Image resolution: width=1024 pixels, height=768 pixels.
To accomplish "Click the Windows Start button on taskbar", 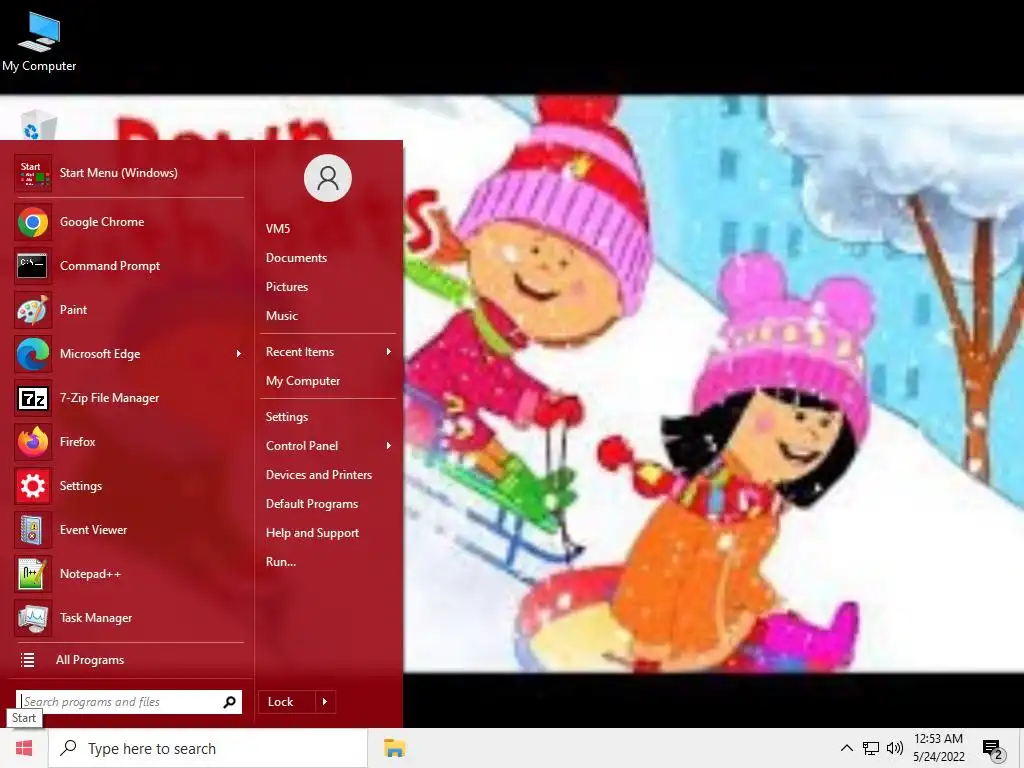I will click(24, 748).
